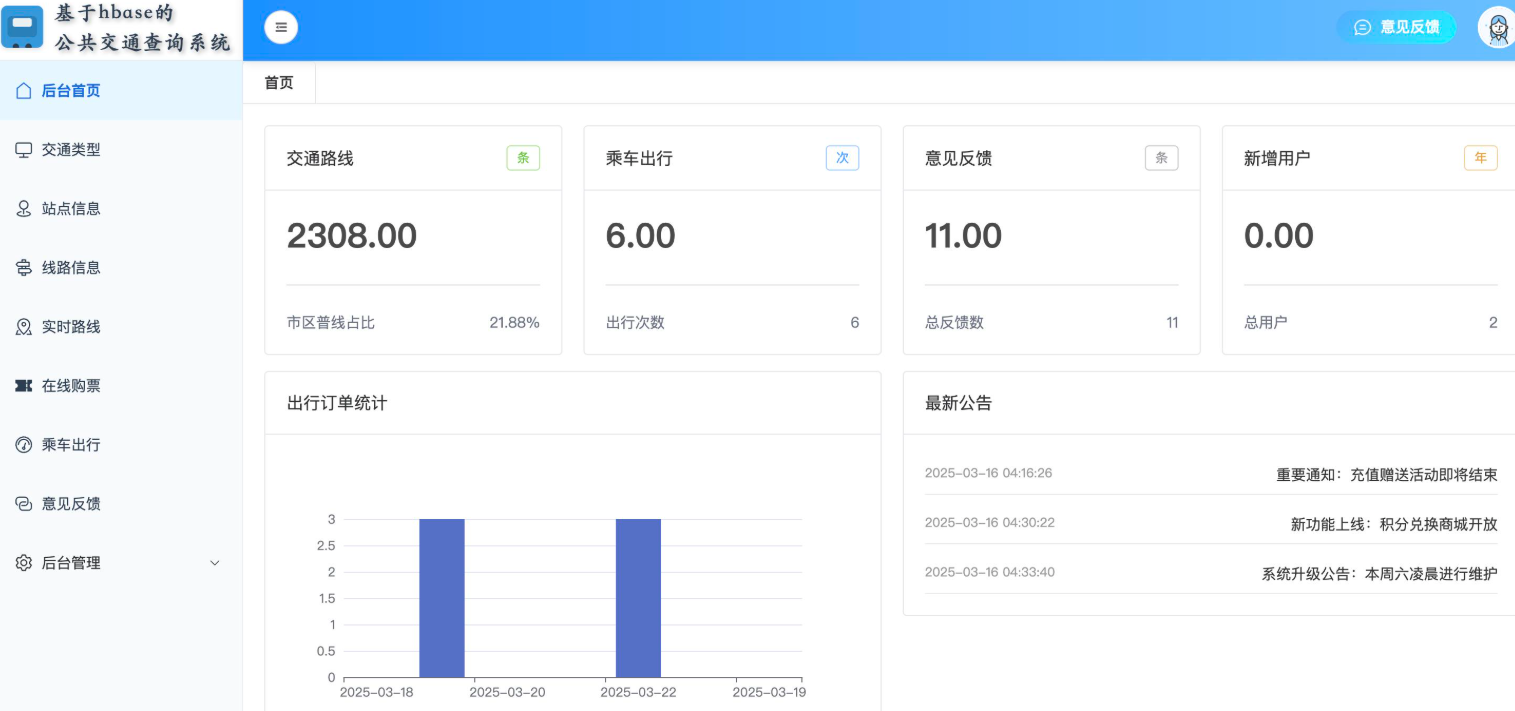
Task: Click the 2025-03-20 axis label
Action: pyautogui.click(x=507, y=692)
